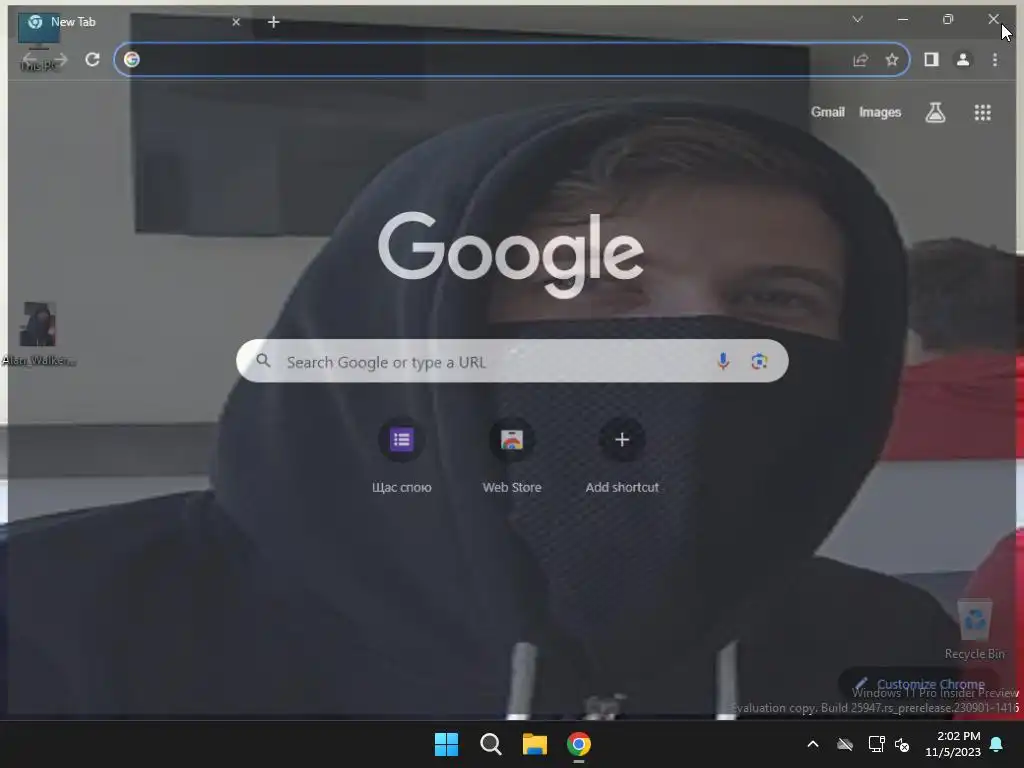1024x768 pixels.
Task: Open the Chrome three-dot menu
Action: pos(995,60)
